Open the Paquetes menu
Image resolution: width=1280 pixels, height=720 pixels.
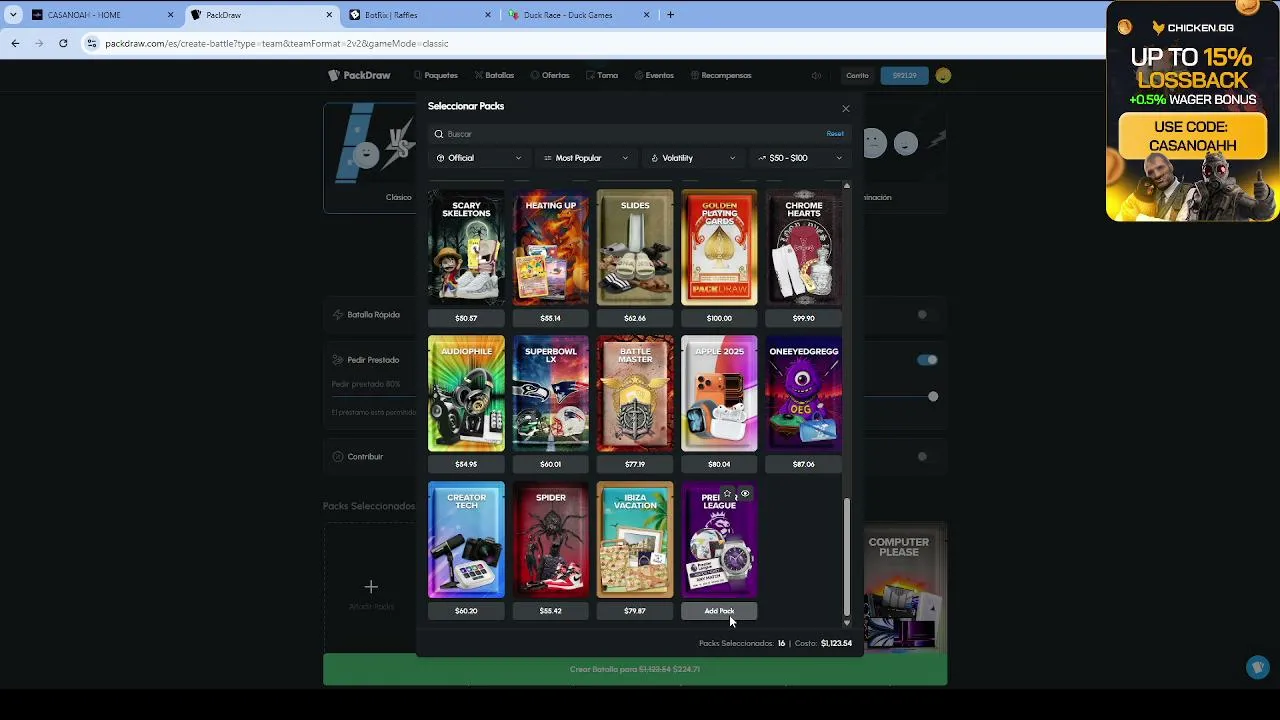click(436, 75)
